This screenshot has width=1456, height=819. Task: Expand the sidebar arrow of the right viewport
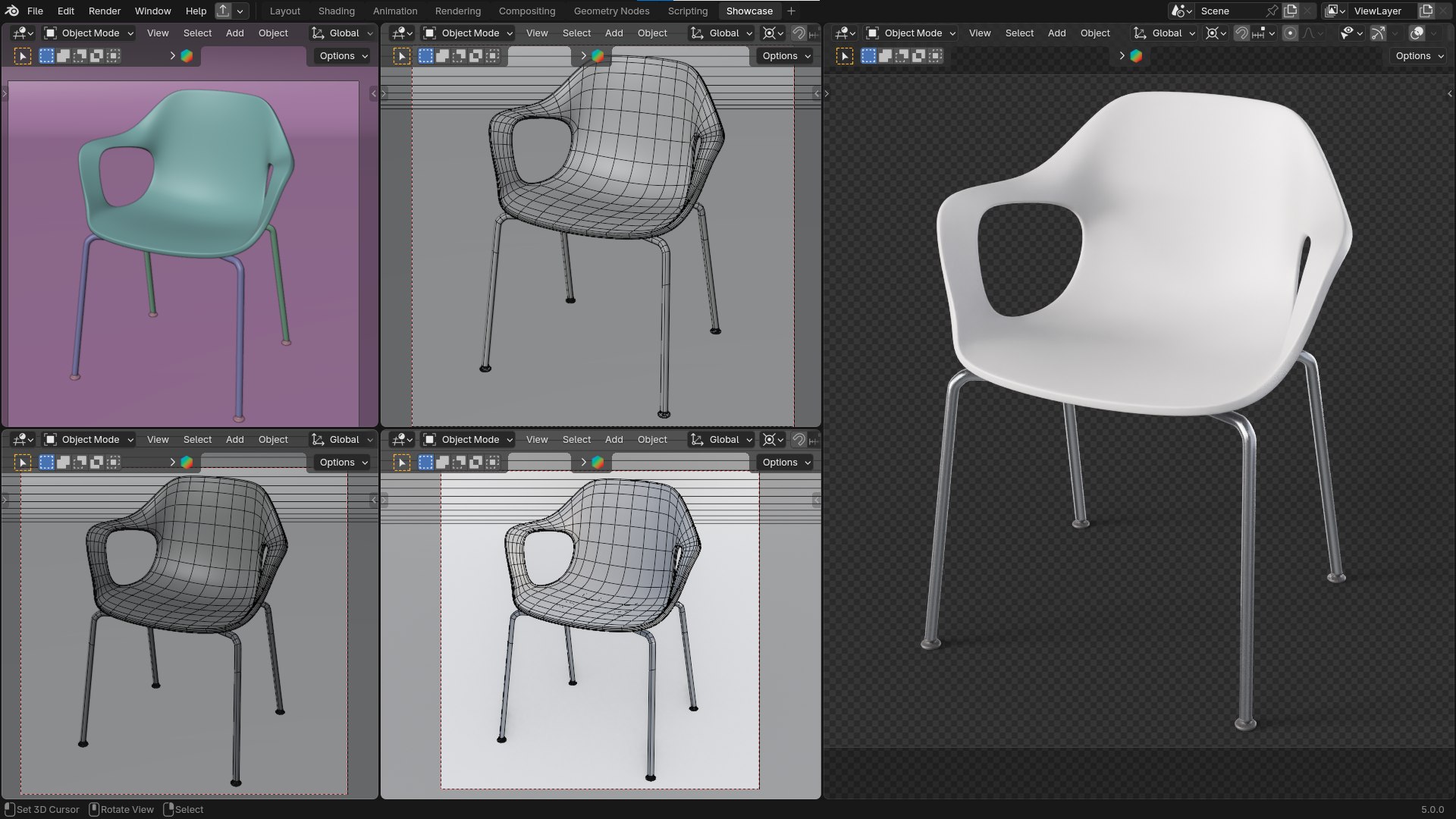coord(1449,94)
